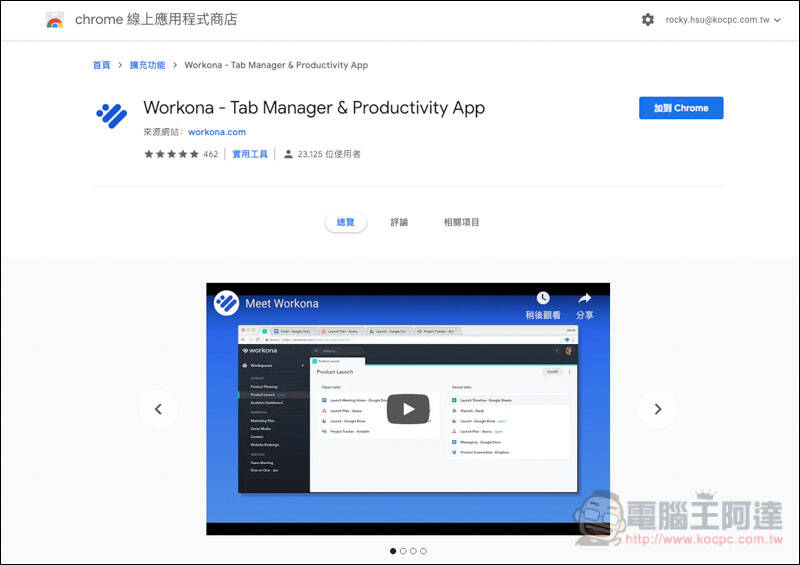Switch to the 相關項目 tab
This screenshot has height=565, width=800.
pos(461,222)
